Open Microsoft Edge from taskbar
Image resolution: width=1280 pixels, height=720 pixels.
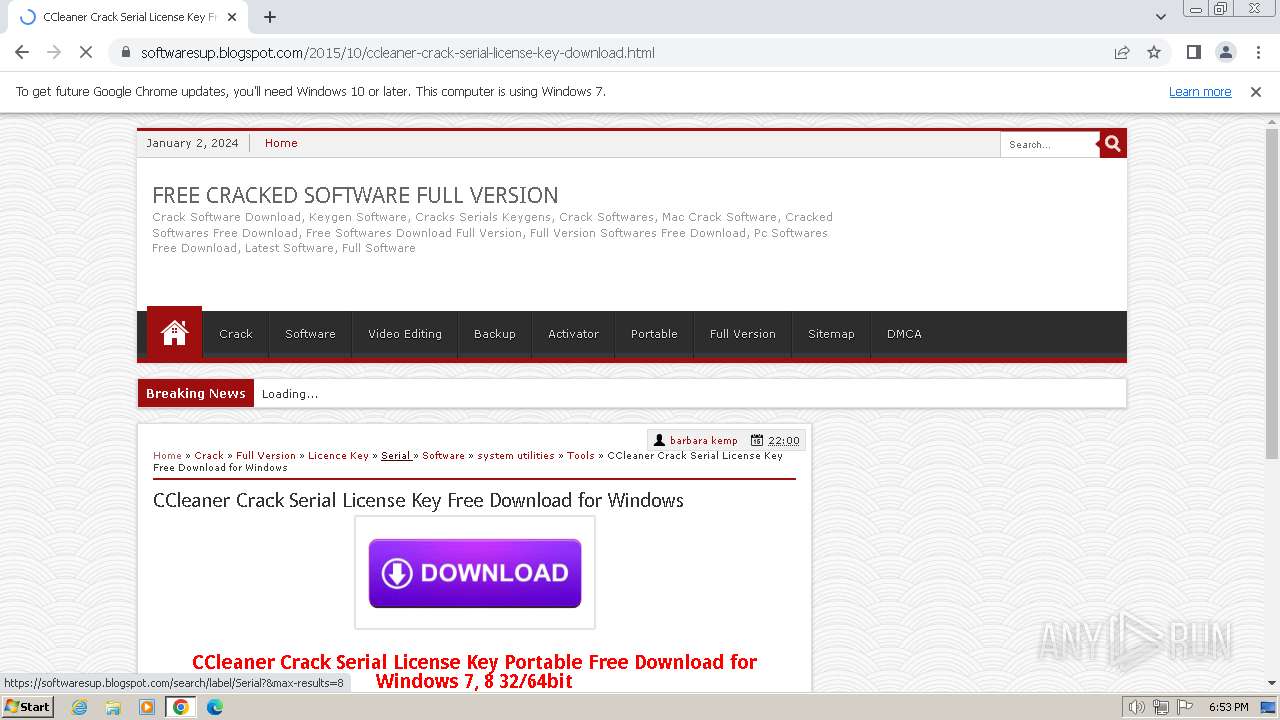tap(215, 707)
